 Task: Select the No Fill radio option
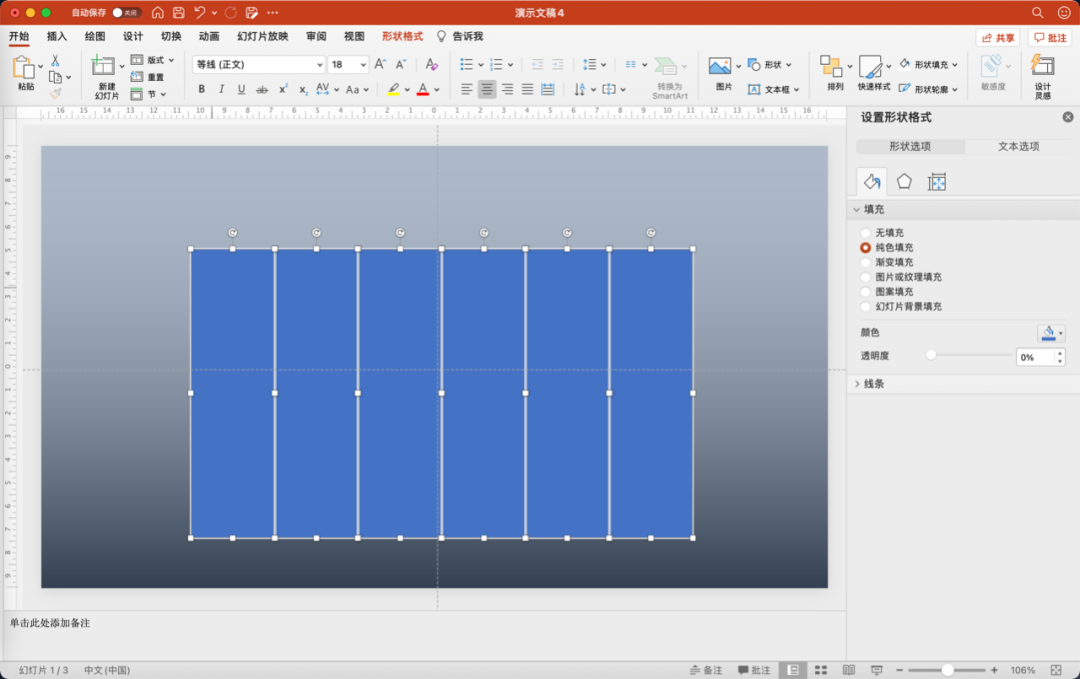pos(866,233)
